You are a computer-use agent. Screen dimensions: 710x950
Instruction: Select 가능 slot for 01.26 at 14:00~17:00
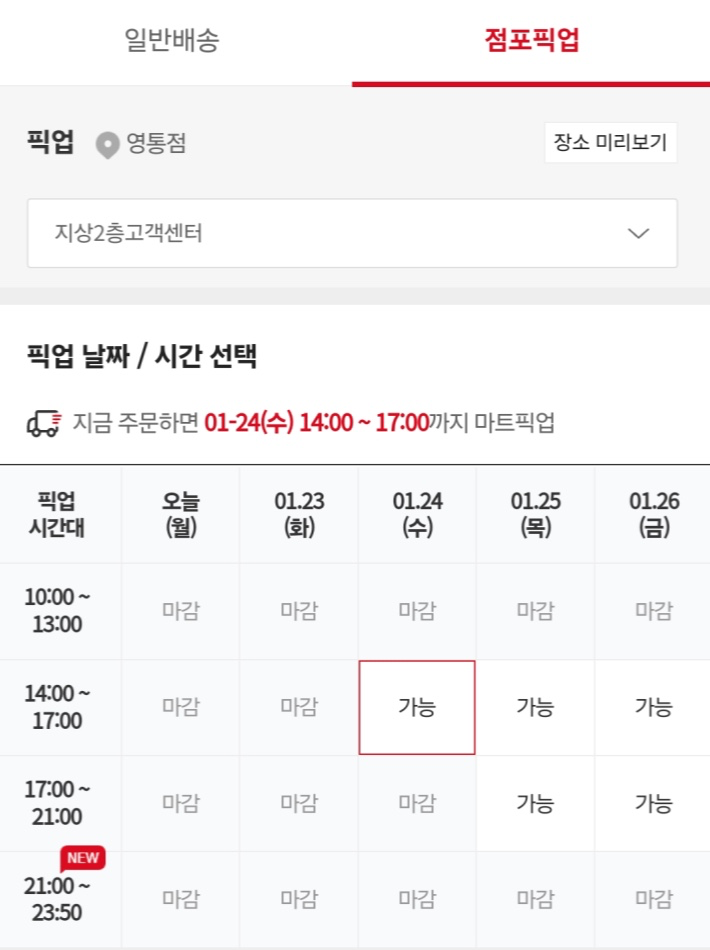tap(652, 707)
